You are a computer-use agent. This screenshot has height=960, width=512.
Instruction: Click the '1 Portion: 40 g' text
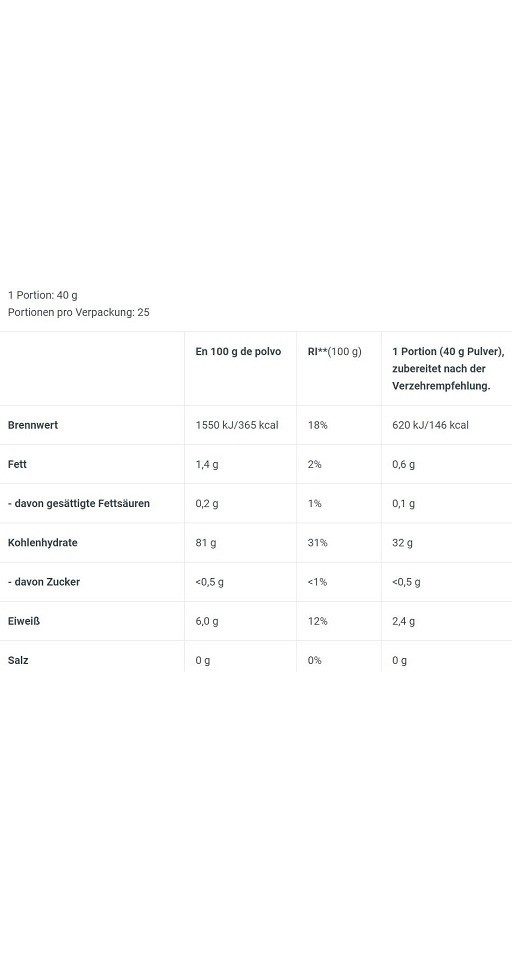[x=43, y=295]
